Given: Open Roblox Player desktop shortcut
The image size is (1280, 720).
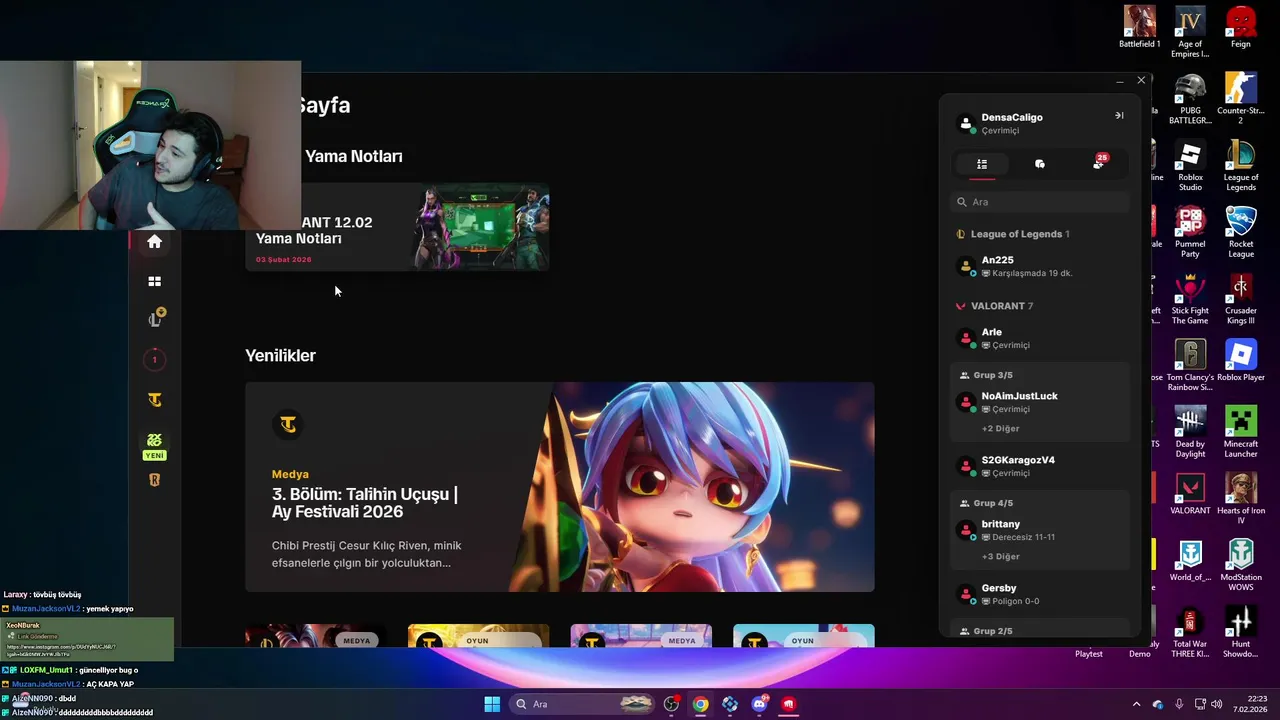Looking at the screenshot, I should tap(1241, 361).
